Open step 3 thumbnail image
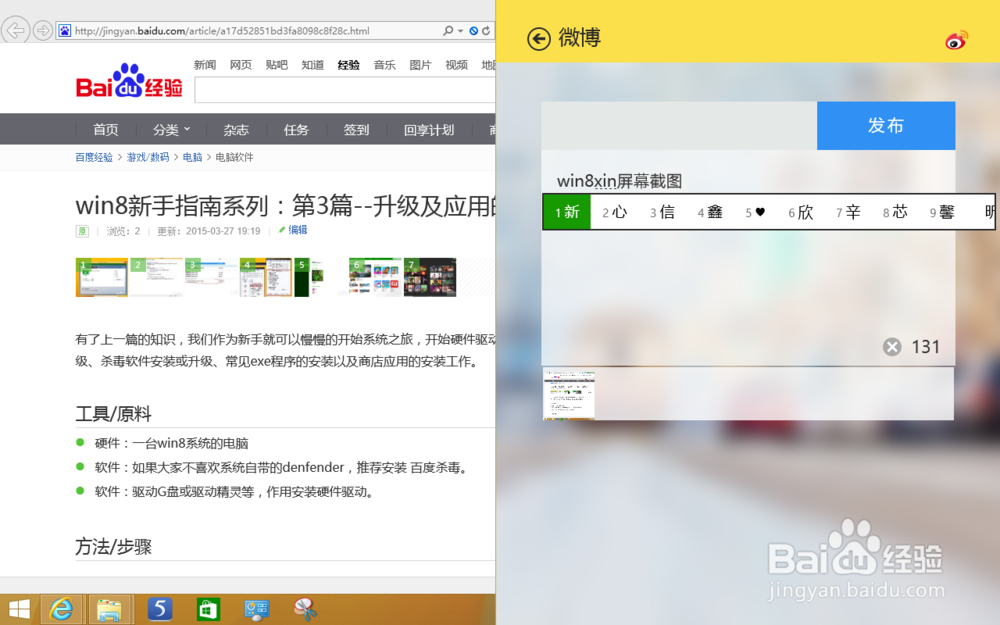 [211, 277]
